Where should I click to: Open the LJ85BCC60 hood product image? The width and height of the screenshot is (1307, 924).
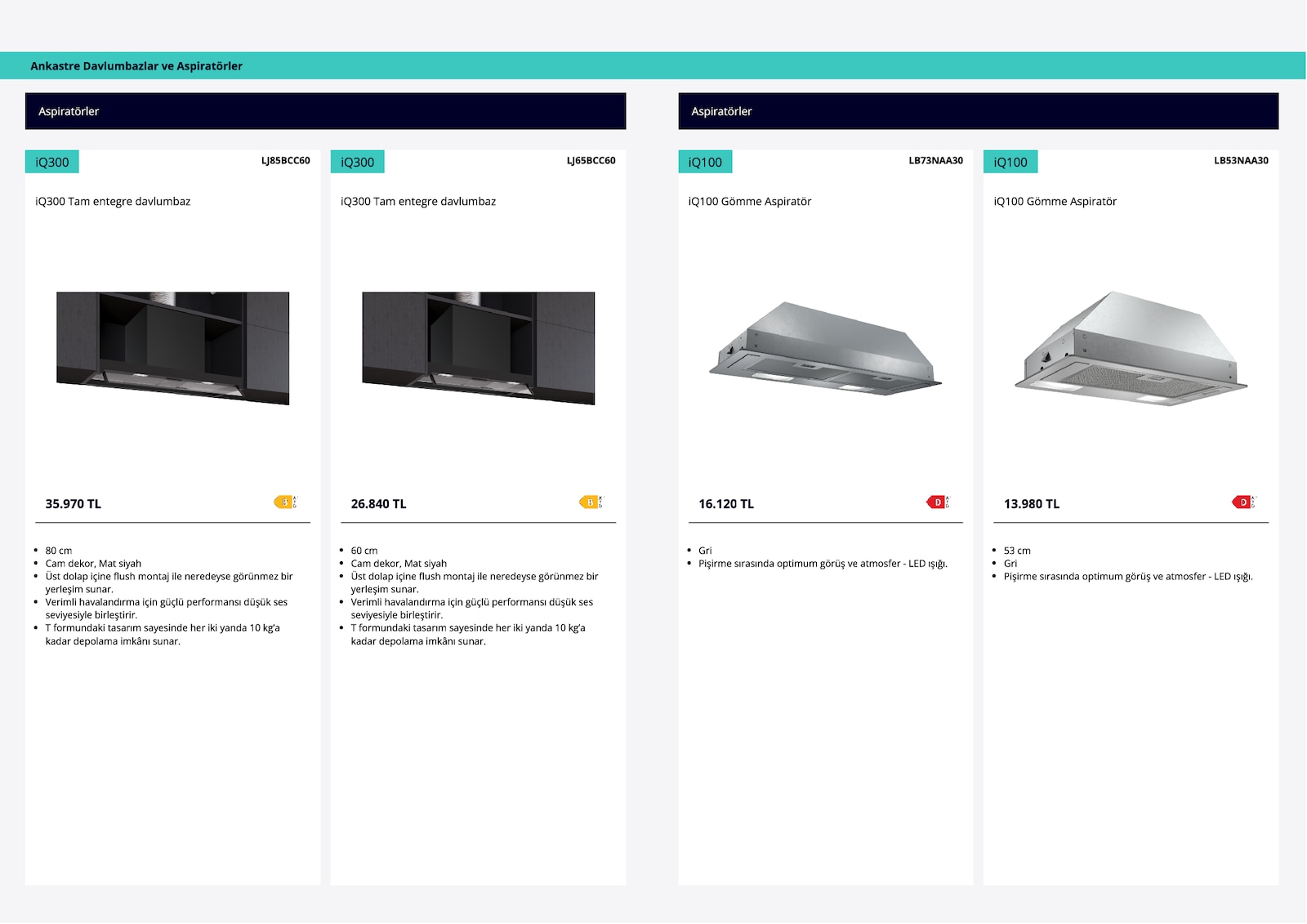(x=172, y=348)
